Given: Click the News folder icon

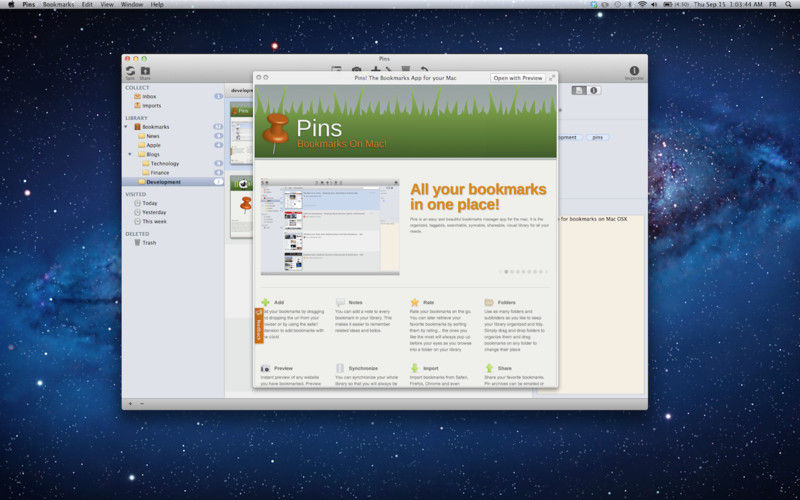Looking at the screenshot, I should 142,136.
